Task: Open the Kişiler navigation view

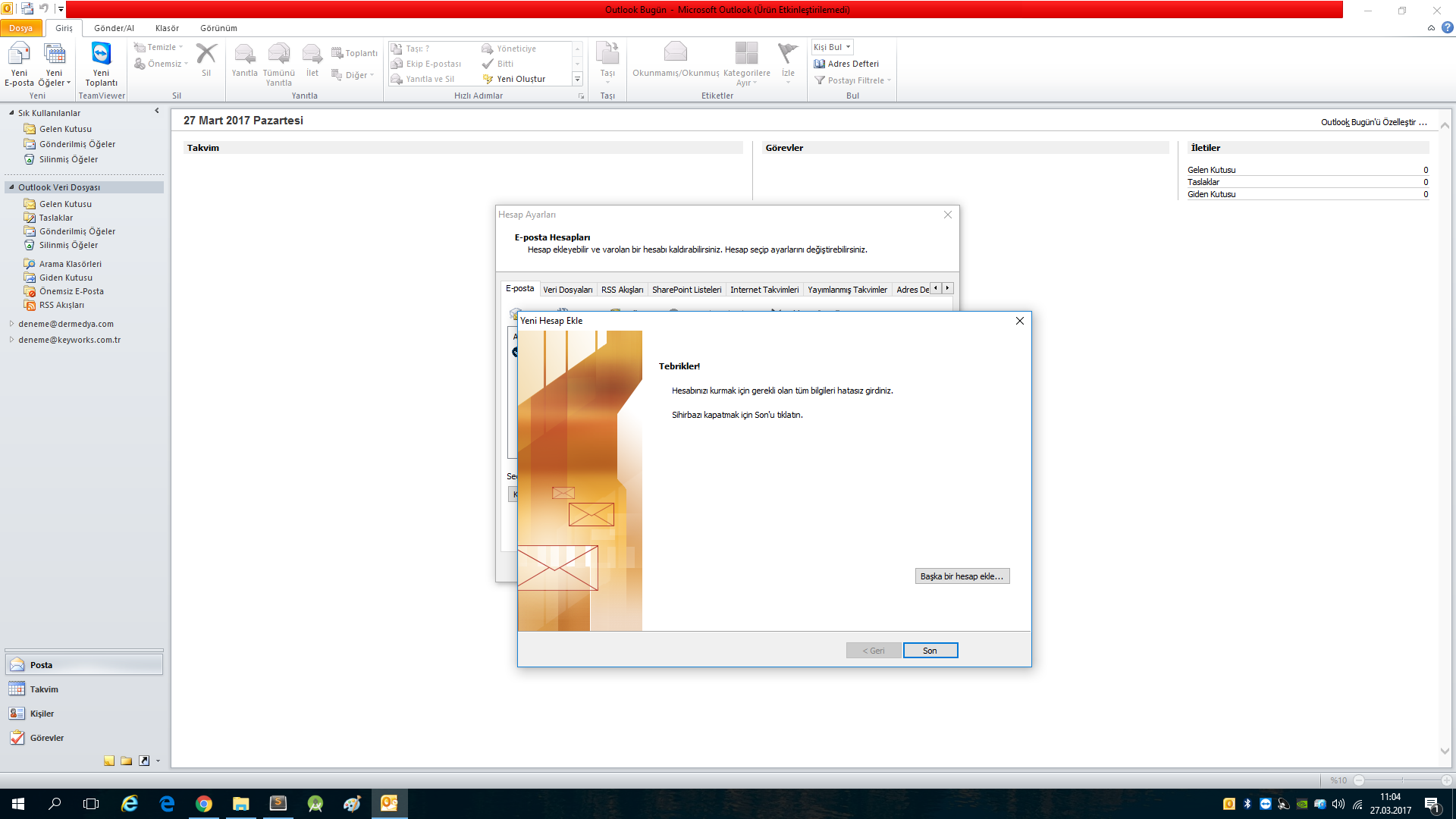Action: pyautogui.click(x=84, y=714)
